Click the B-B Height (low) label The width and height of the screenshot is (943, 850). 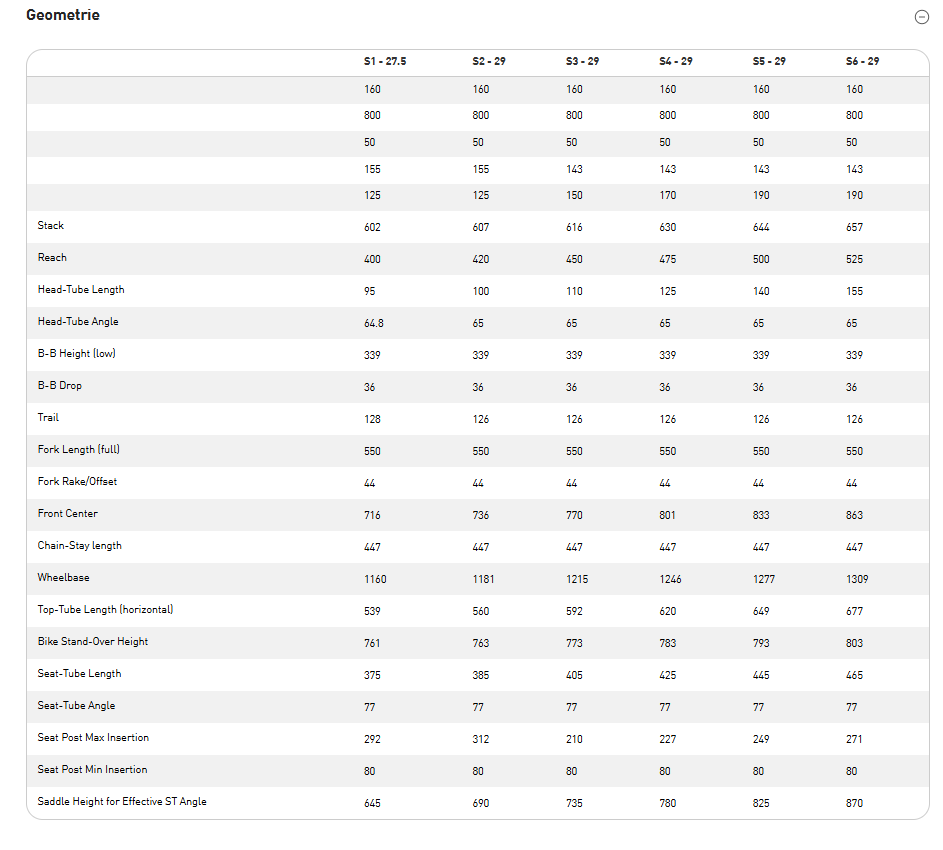point(77,354)
